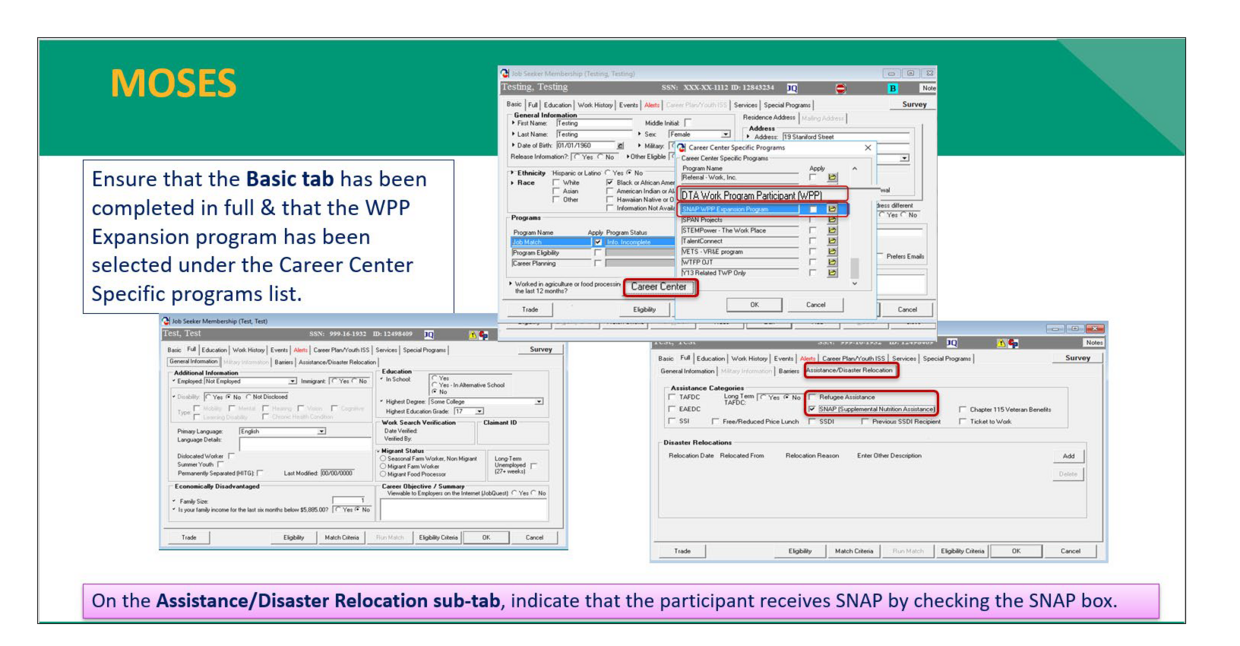Open the JQ JobQuest icon on Testing record
This screenshot has height=646, width=1240.
point(792,88)
